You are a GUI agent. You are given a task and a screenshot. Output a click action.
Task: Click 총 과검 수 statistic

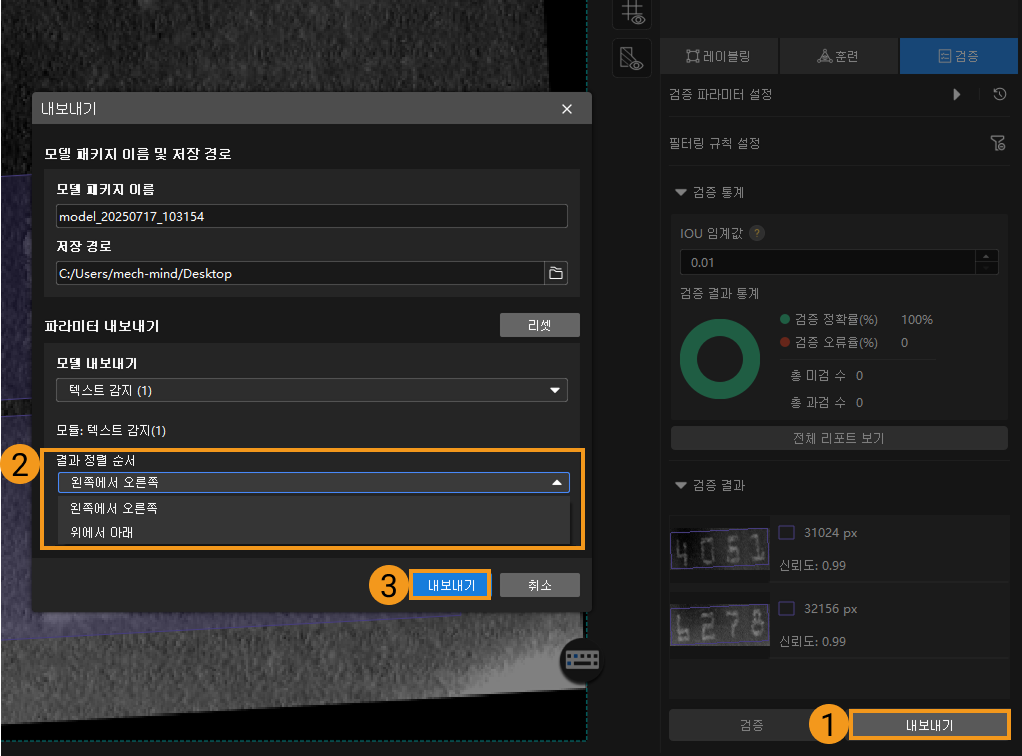click(826, 402)
